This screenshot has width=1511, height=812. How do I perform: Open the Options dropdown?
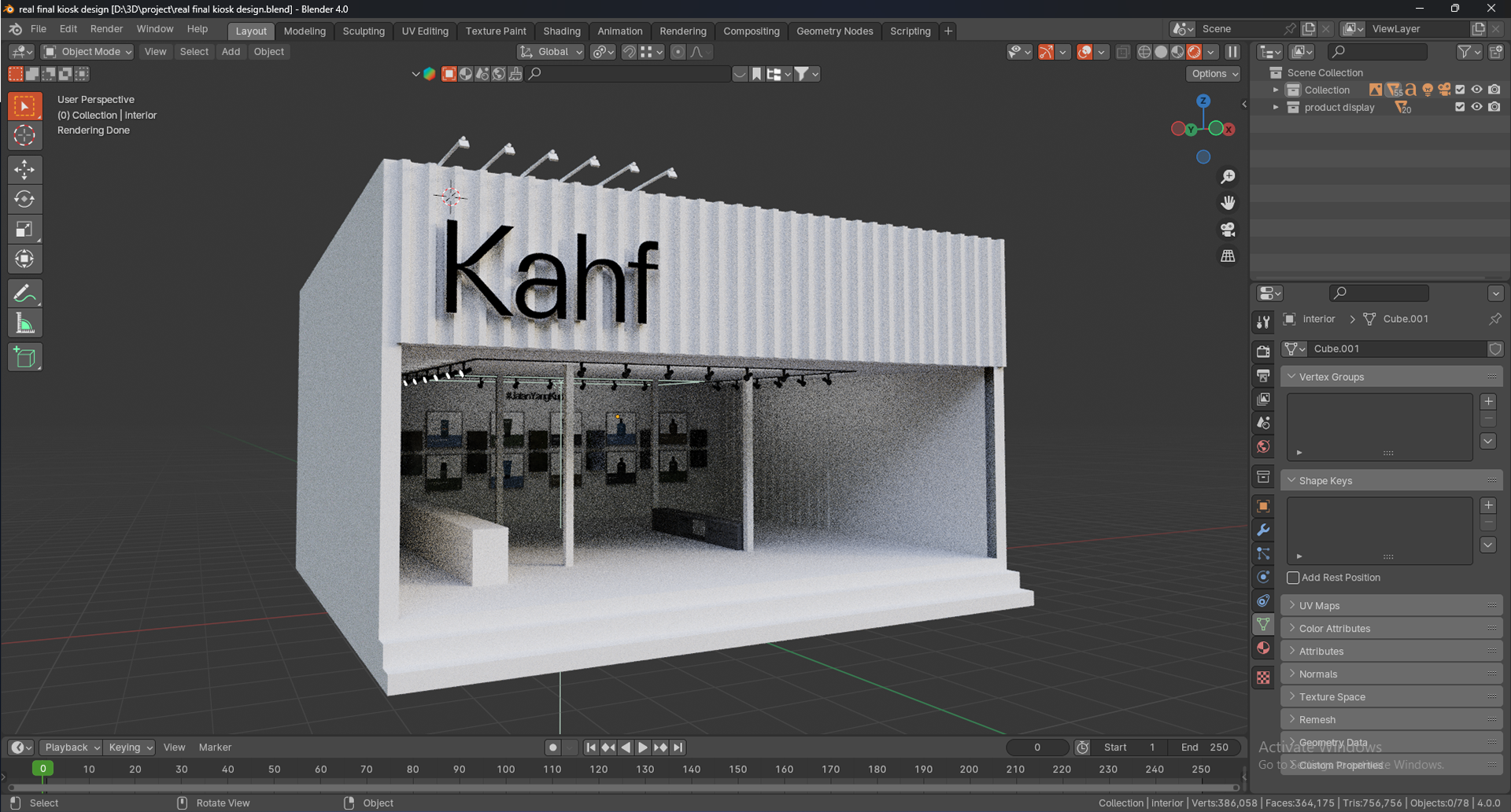click(x=1214, y=73)
